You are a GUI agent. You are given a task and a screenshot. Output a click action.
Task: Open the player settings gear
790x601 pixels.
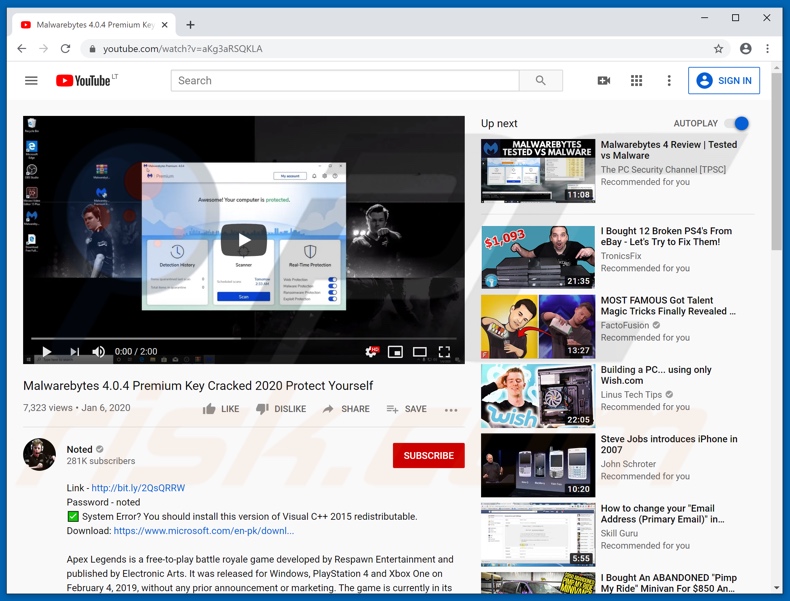coord(371,352)
